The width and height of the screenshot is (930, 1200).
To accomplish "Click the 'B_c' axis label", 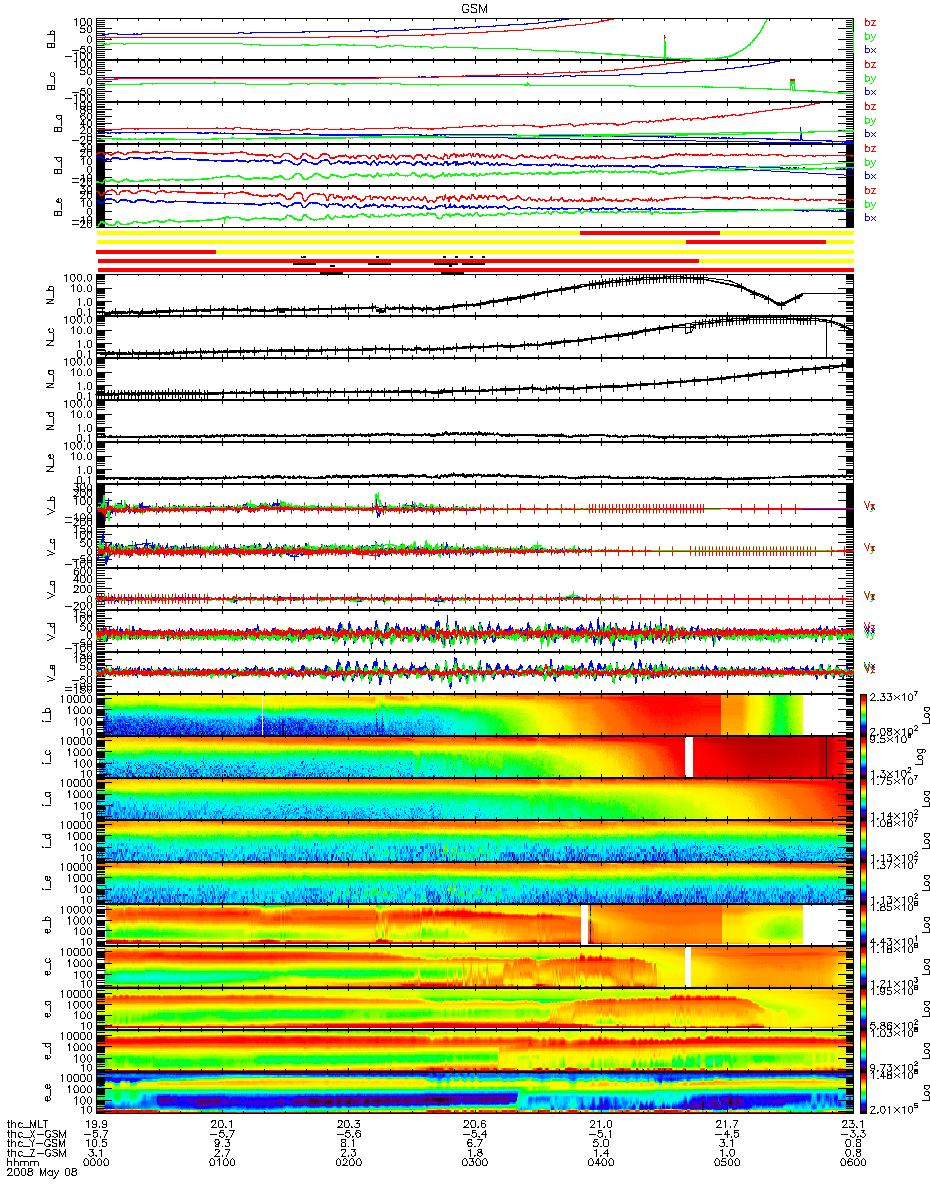I will coord(49,81).
